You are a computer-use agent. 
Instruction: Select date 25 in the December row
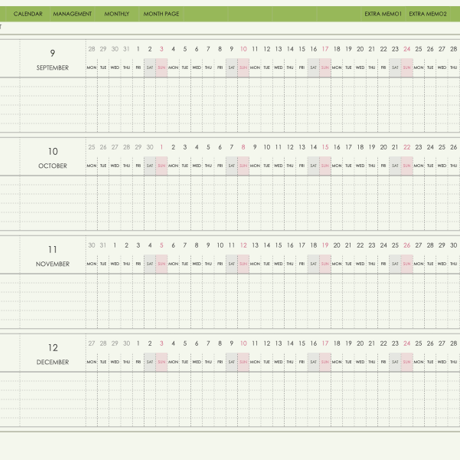[x=418, y=343]
